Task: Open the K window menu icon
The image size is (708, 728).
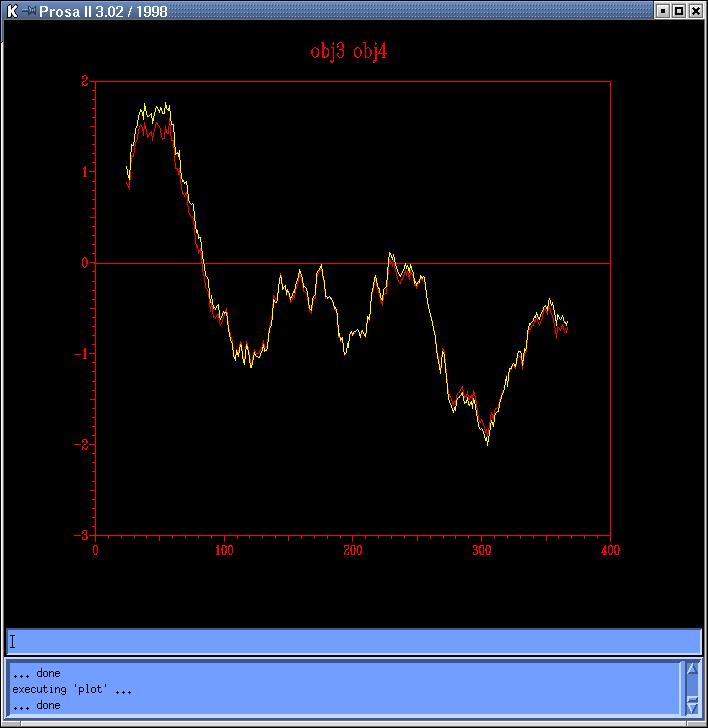Action: pos(11,11)
